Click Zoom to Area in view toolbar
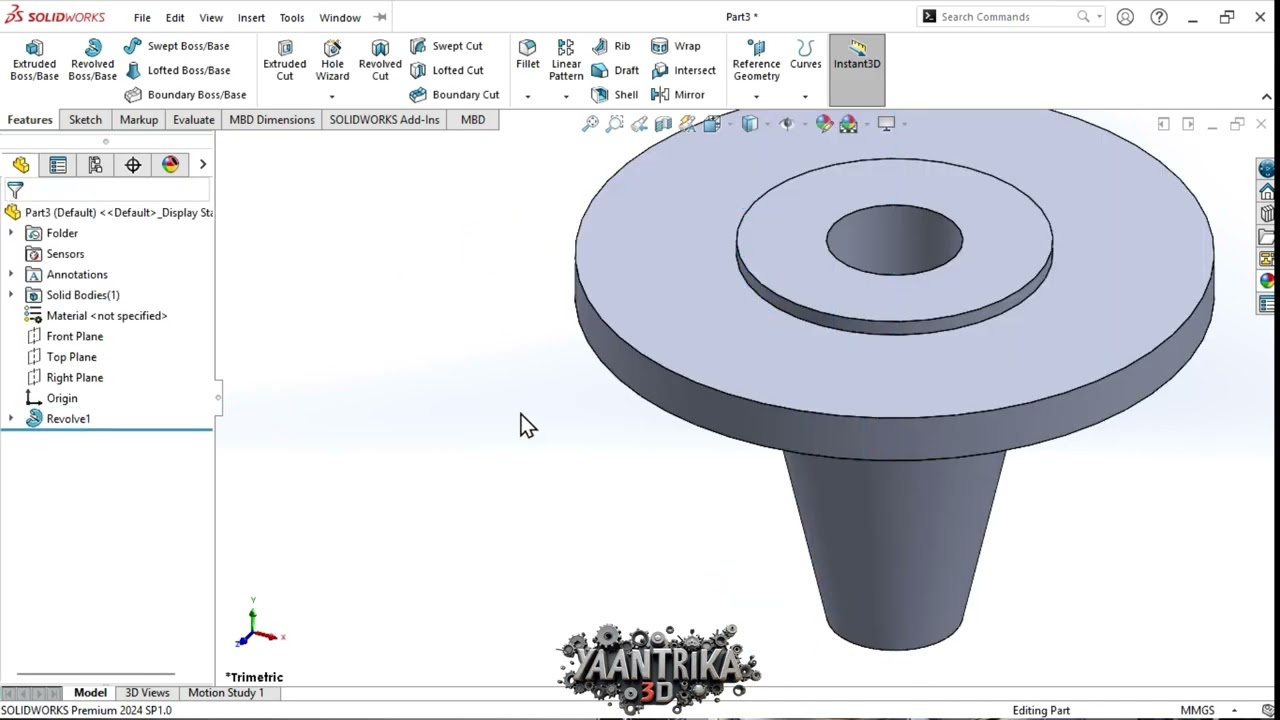This screenshot has width=1280, height=720. pos(615,124)
